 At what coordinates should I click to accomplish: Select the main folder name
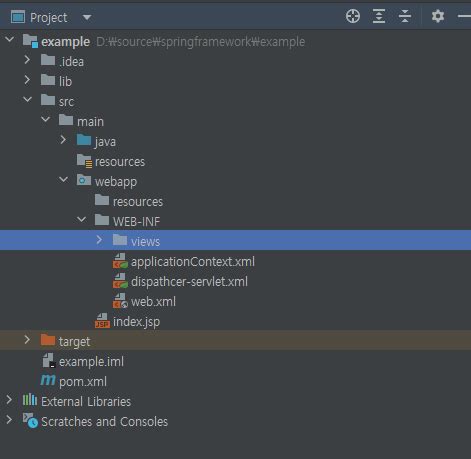point(90,122)
